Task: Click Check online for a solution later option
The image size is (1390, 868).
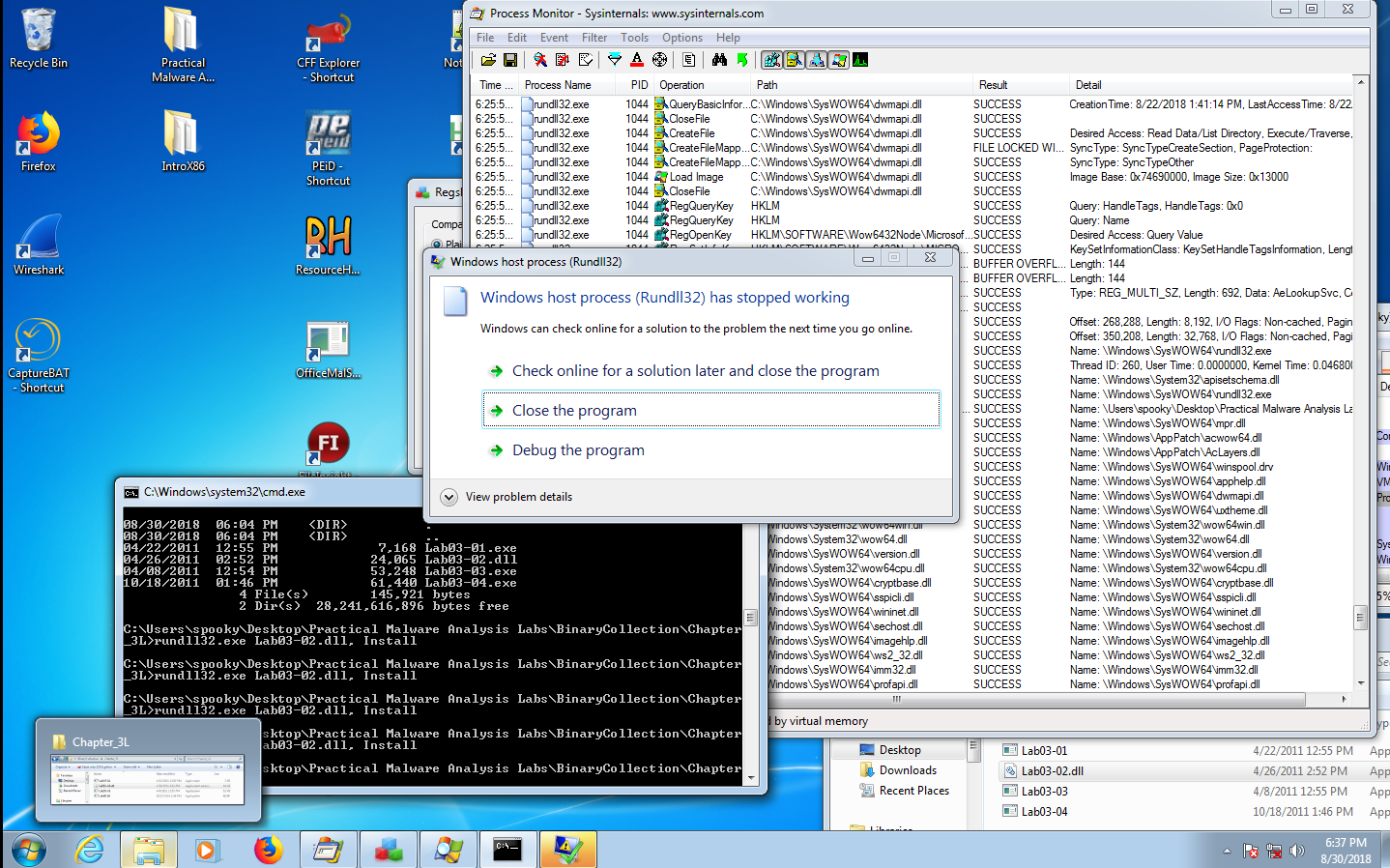Action: coord(695,370)
